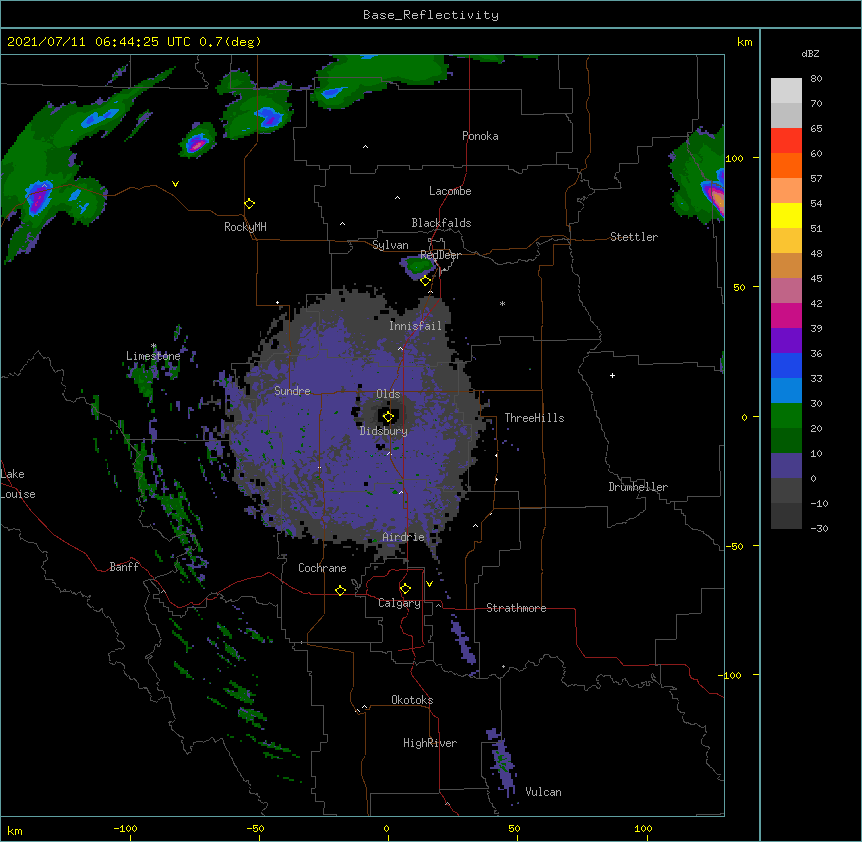The image size is (862, 842).
Task: Select the Blackfalds label
Action: (x=441, y=223)
